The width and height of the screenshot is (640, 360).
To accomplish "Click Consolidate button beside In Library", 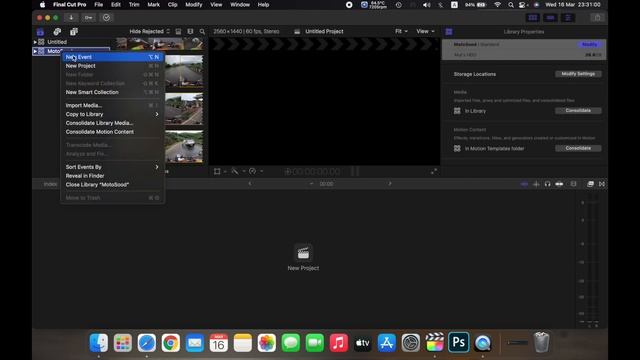I will point(578,111).
